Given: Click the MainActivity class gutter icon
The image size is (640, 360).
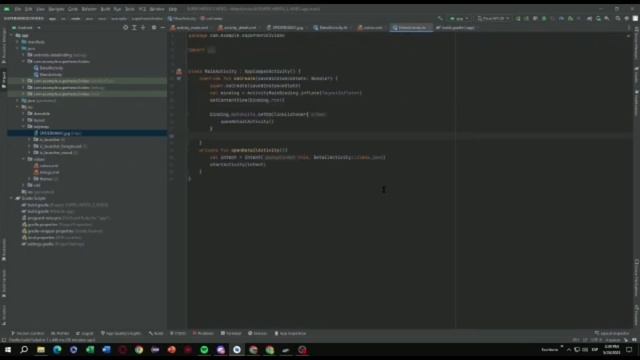Looking at the screenshot, I should (179, 71).
